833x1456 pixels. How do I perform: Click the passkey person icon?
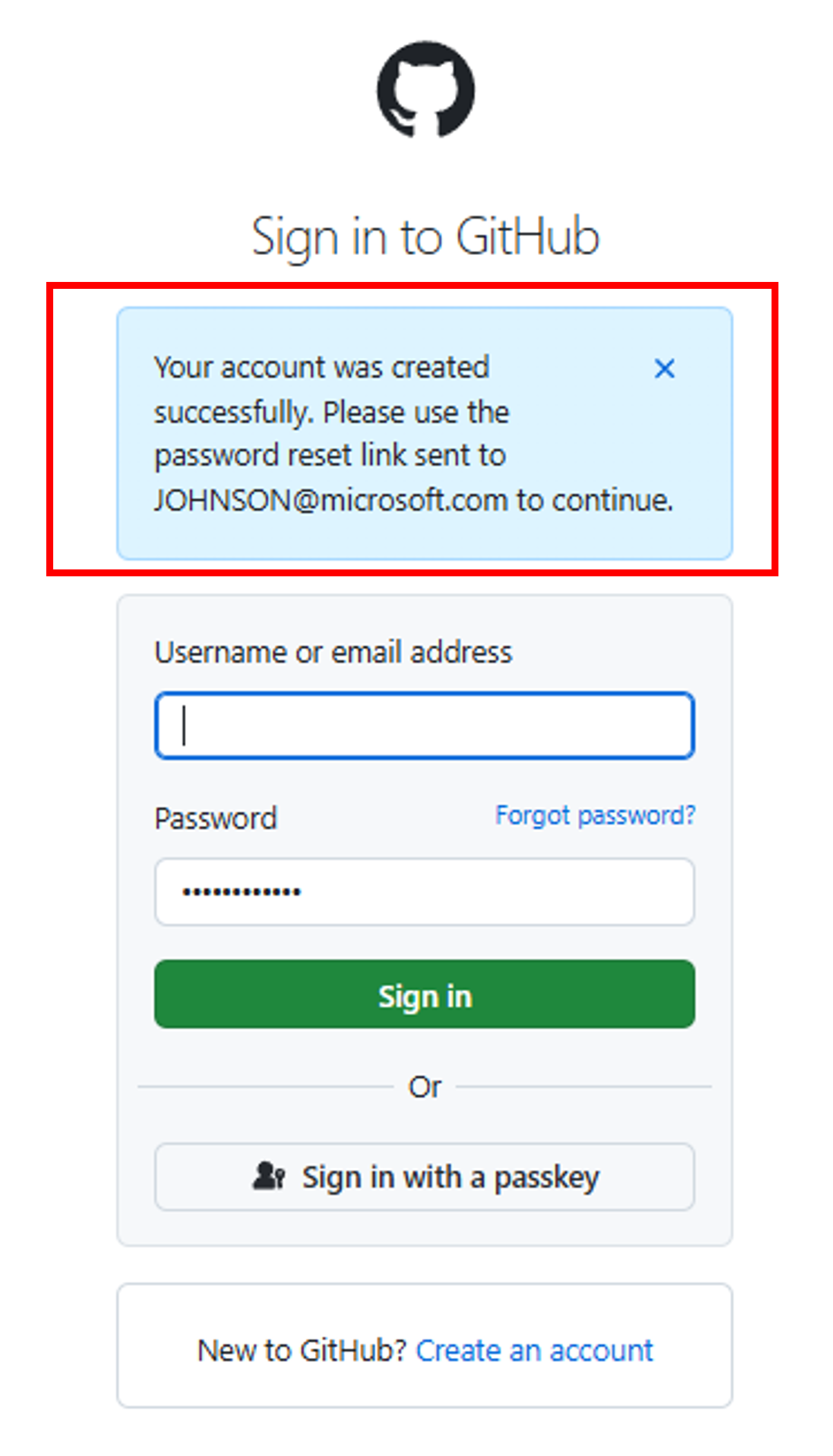[x=269, y=1175]
